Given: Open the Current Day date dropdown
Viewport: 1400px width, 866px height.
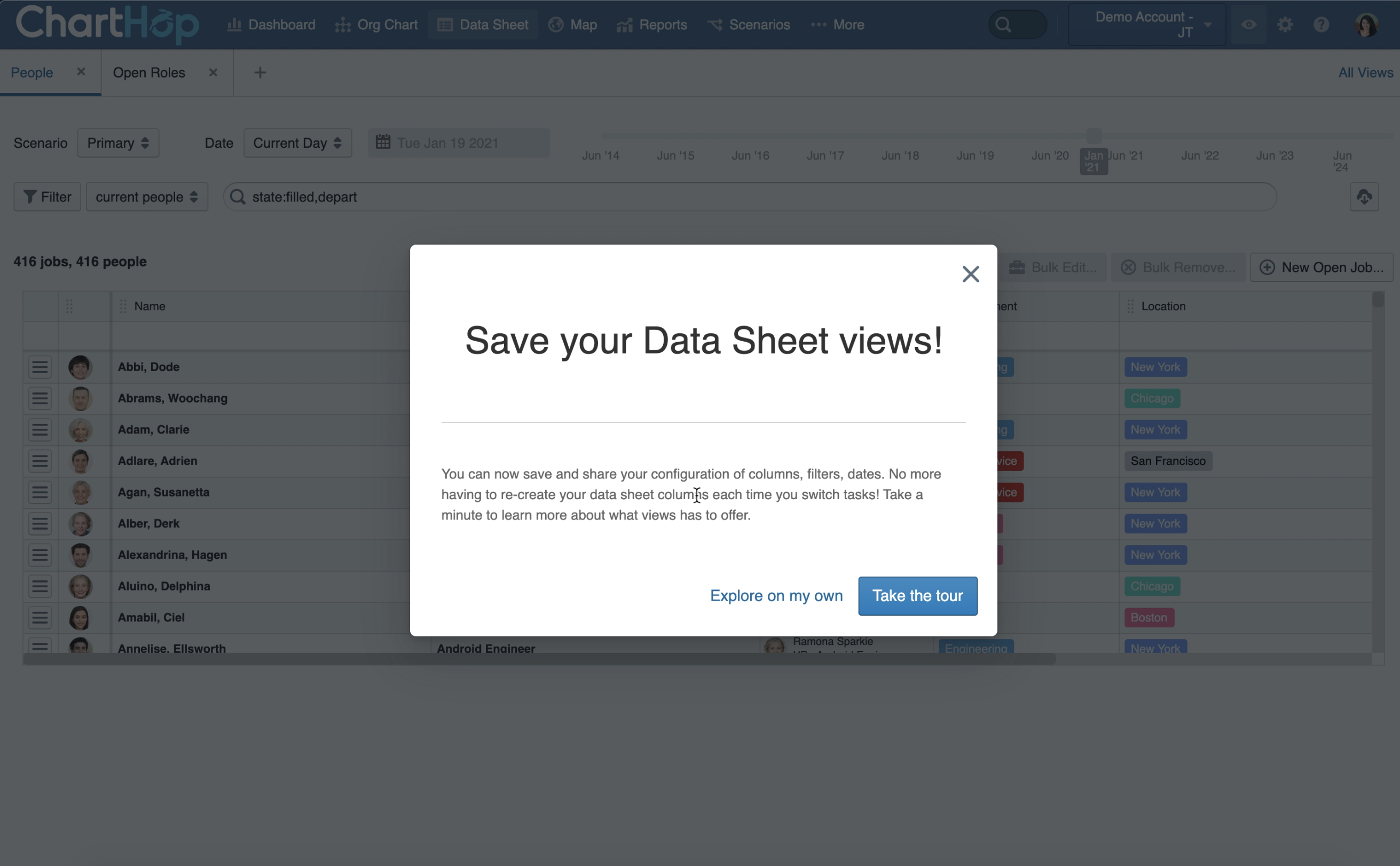Looking at the screenshot, I should [x=297, y=143].
